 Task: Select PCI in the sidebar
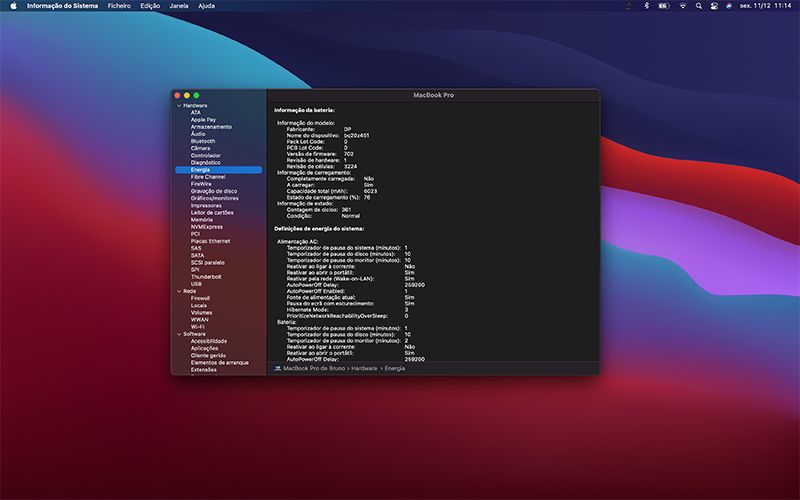pyautogui.click(x=195, y=234)
